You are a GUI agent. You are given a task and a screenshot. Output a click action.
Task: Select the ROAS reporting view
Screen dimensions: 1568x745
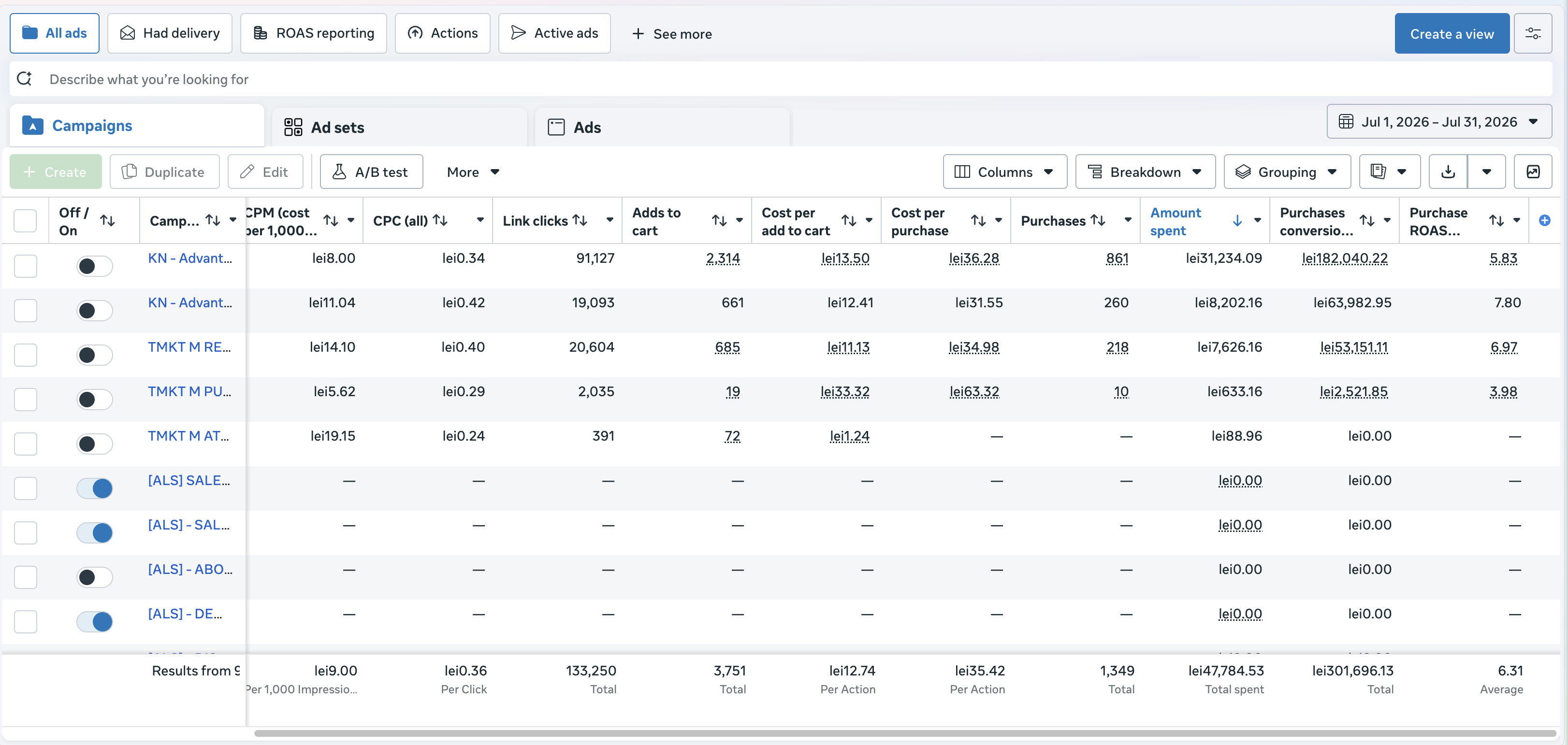(x=314, y=33)
